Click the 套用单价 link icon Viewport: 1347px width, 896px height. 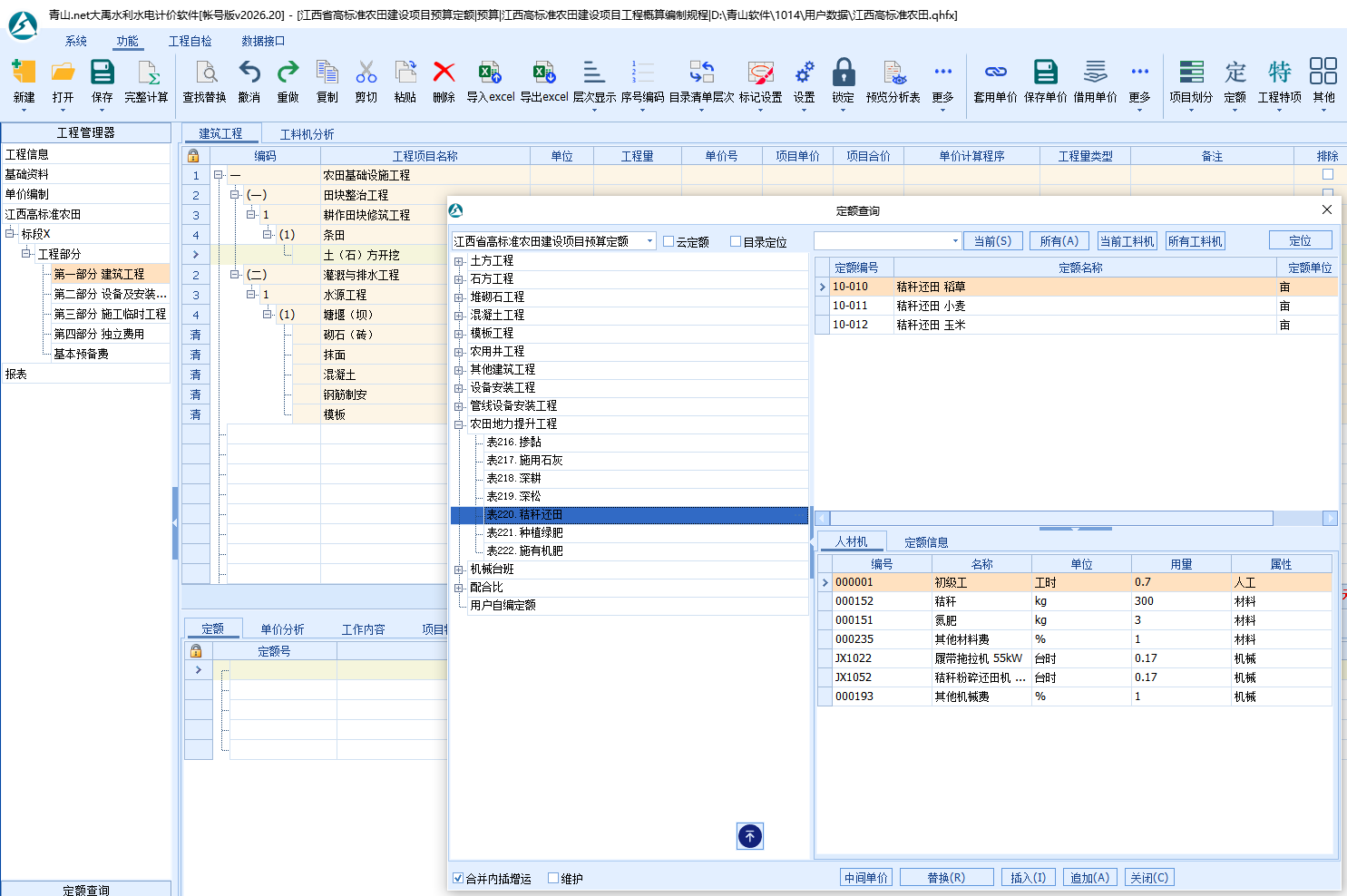(995, 73)
